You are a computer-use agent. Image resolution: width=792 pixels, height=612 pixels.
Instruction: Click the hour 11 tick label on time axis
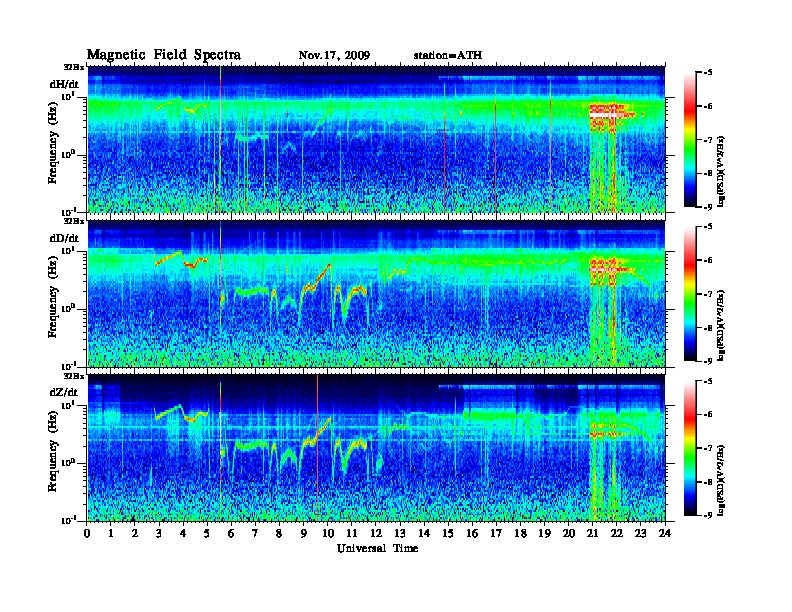click(x=352, y=533)
